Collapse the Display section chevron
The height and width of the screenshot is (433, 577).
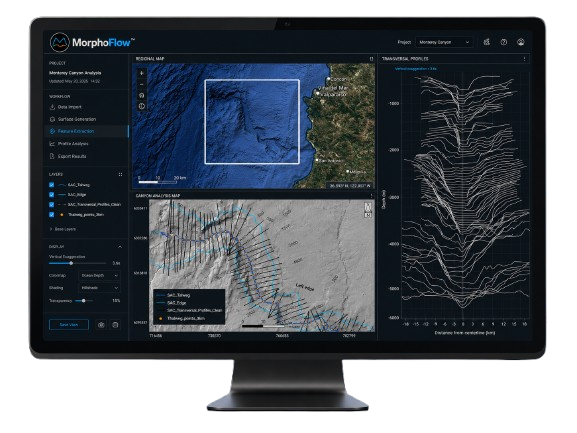(120, 246)
